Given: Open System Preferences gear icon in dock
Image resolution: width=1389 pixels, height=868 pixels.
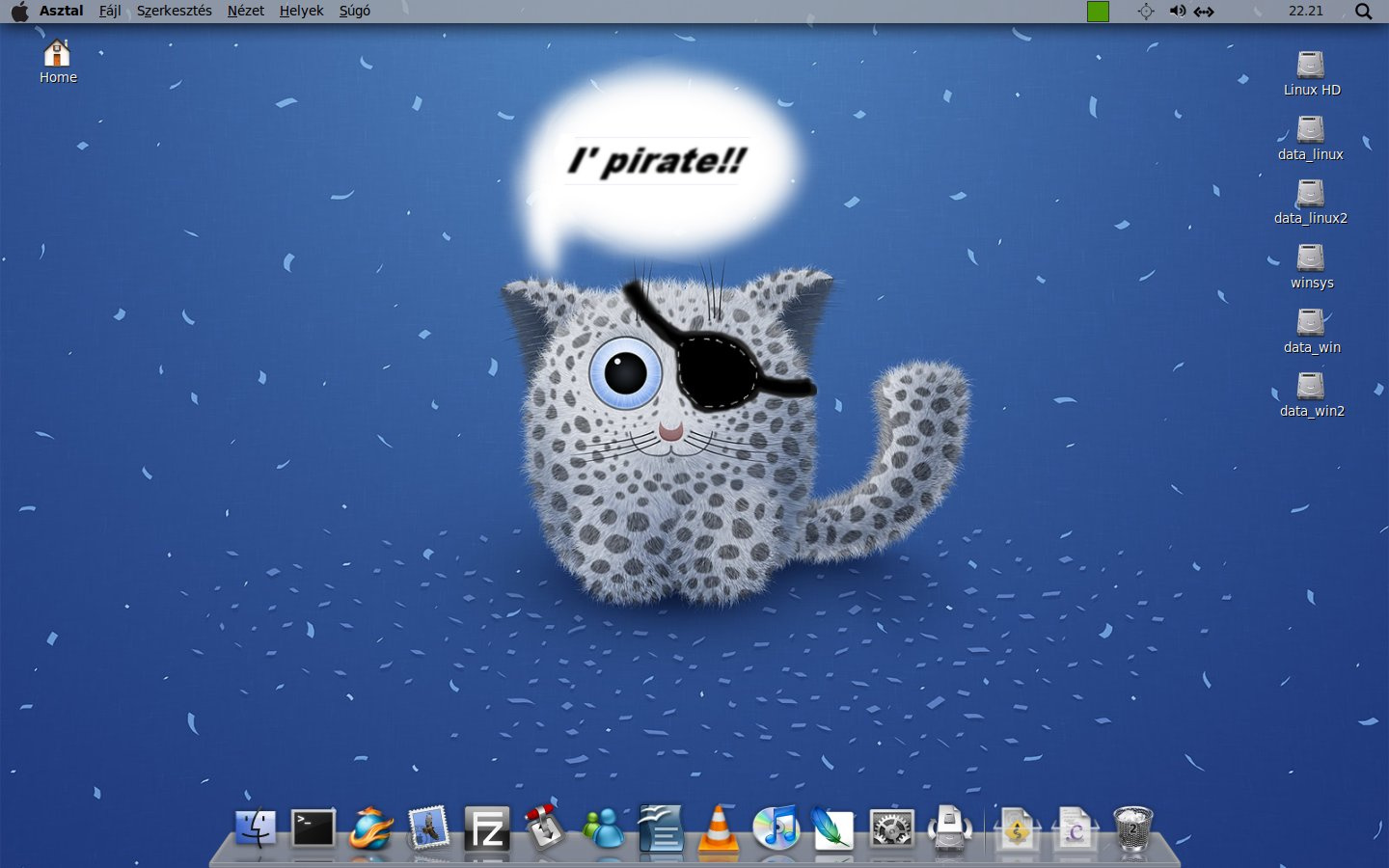Looking at the screenshot, I should pos(891,828).
